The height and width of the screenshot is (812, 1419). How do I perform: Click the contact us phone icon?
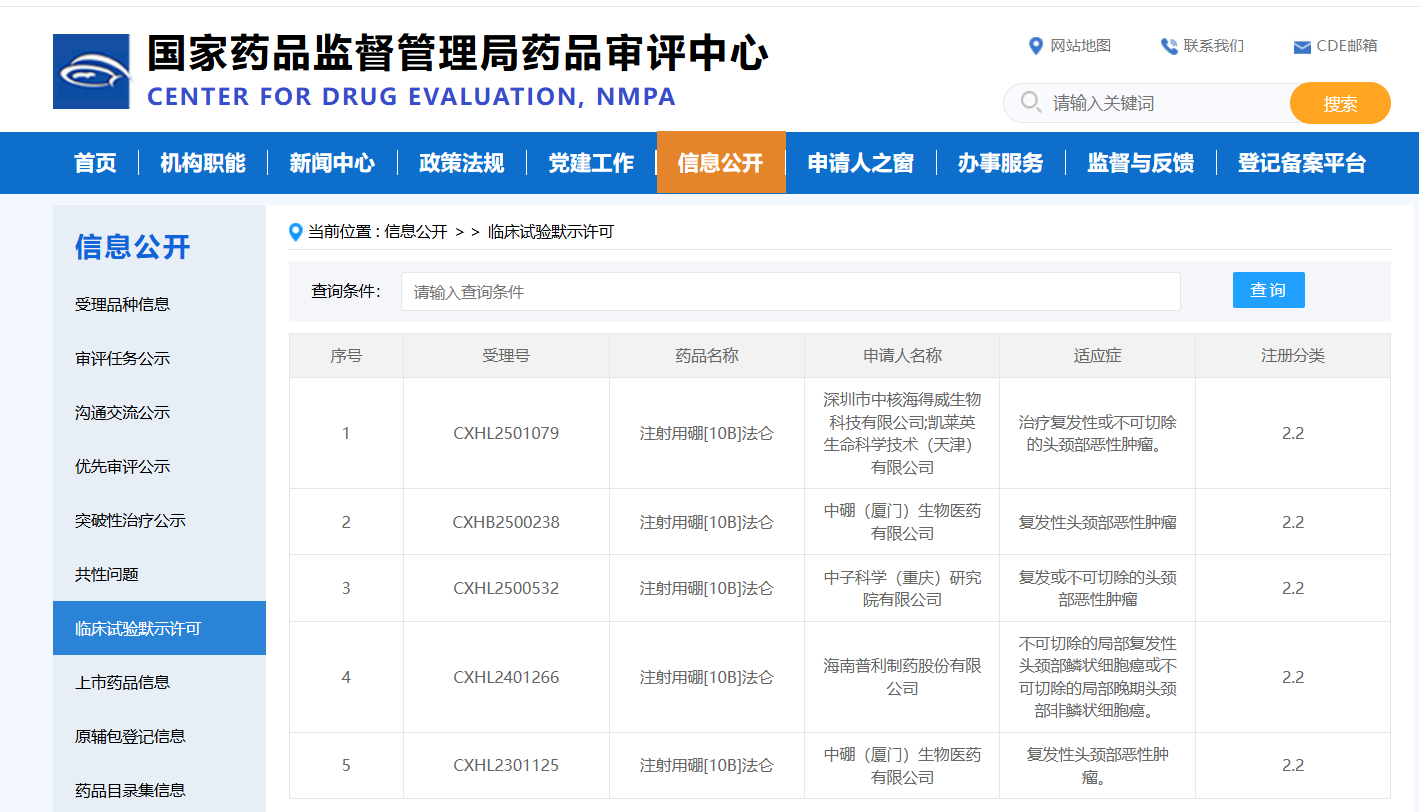(1168, 46)
